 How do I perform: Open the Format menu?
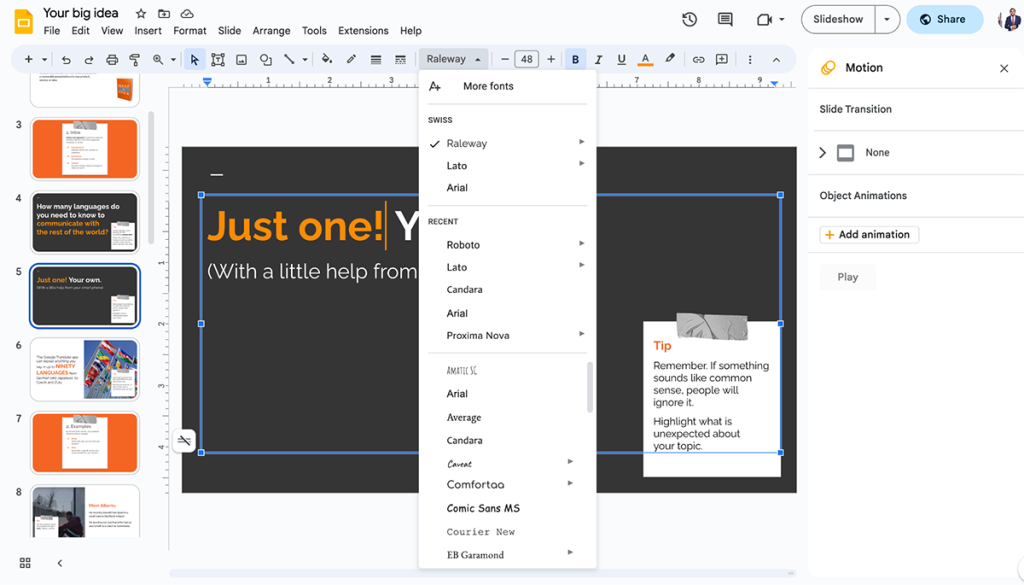[x=189, y=31]
